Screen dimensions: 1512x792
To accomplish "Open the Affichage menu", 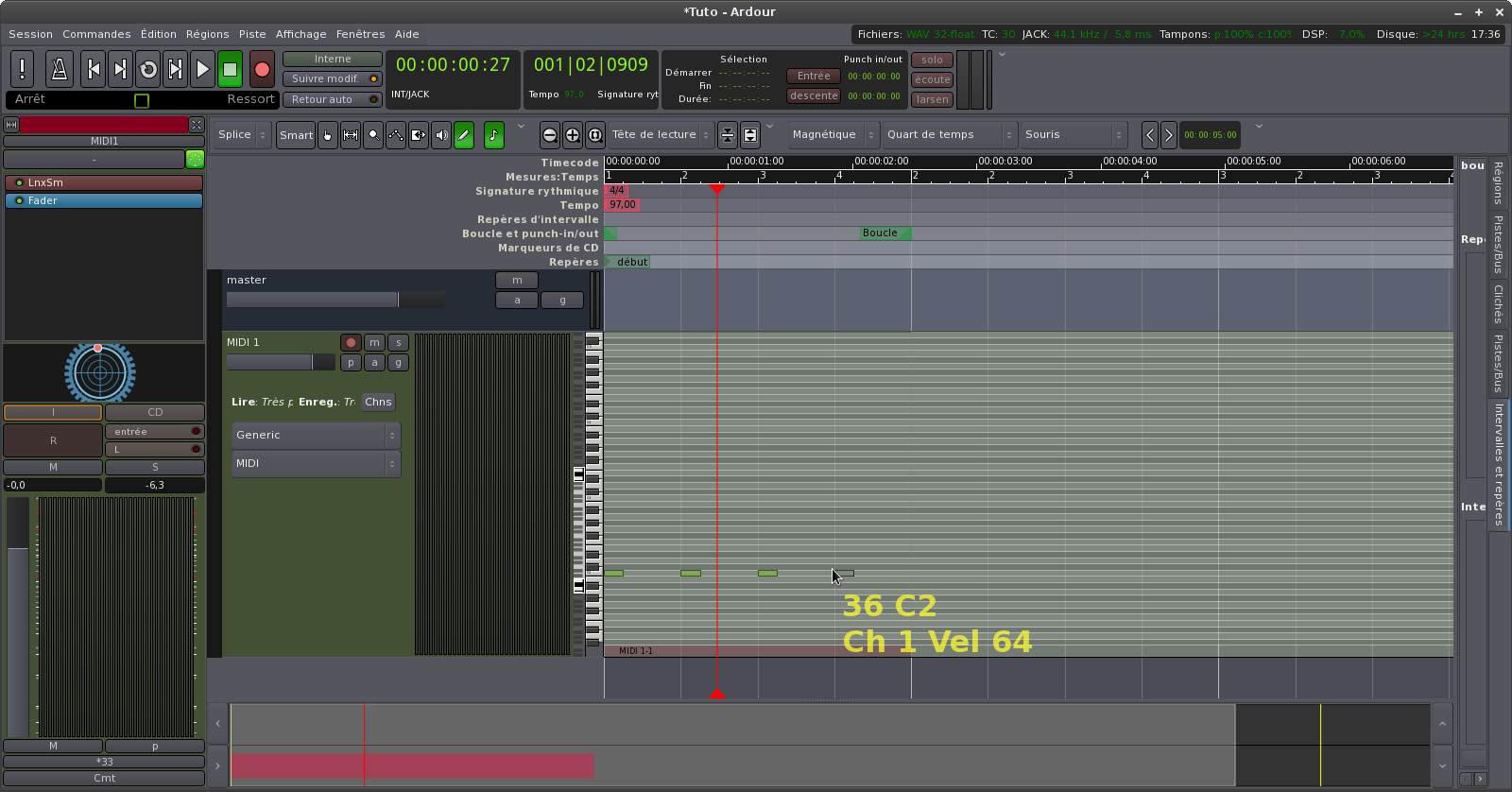I will coord(301,34).
